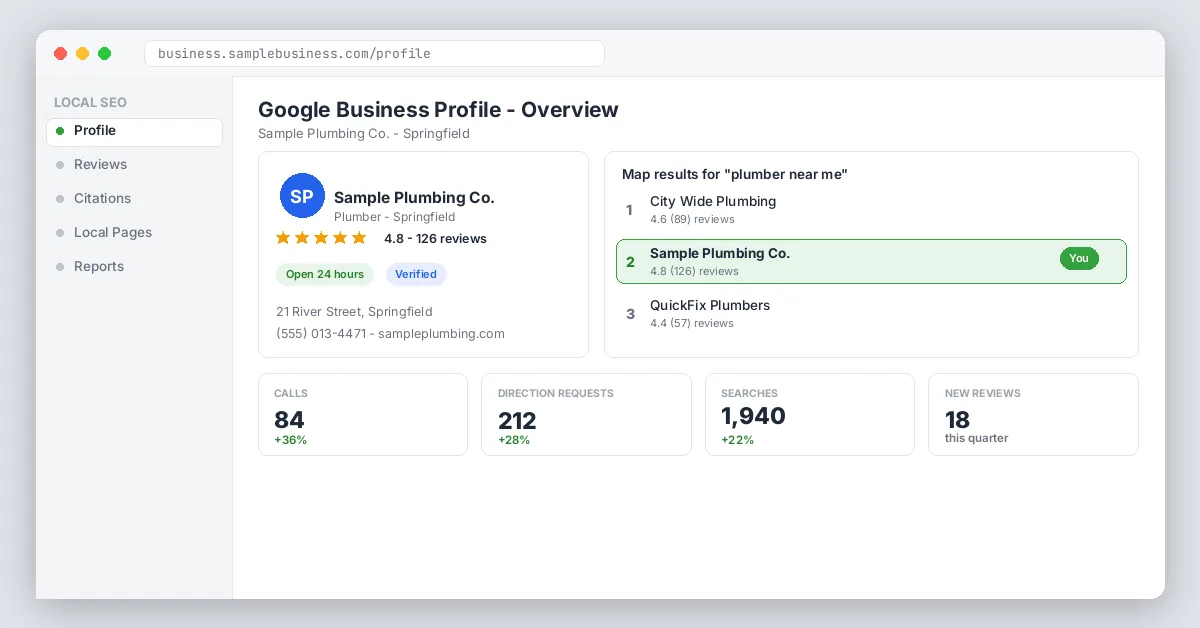Click the +28% direction requests change
Screen dimensions: 1200x628
(x=514, y=440)
